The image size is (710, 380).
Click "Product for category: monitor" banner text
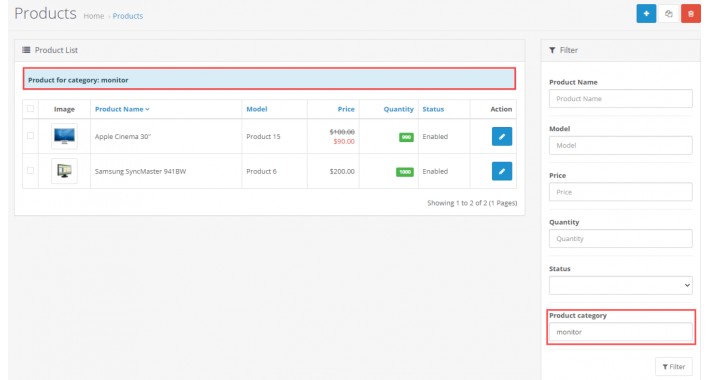78,80
